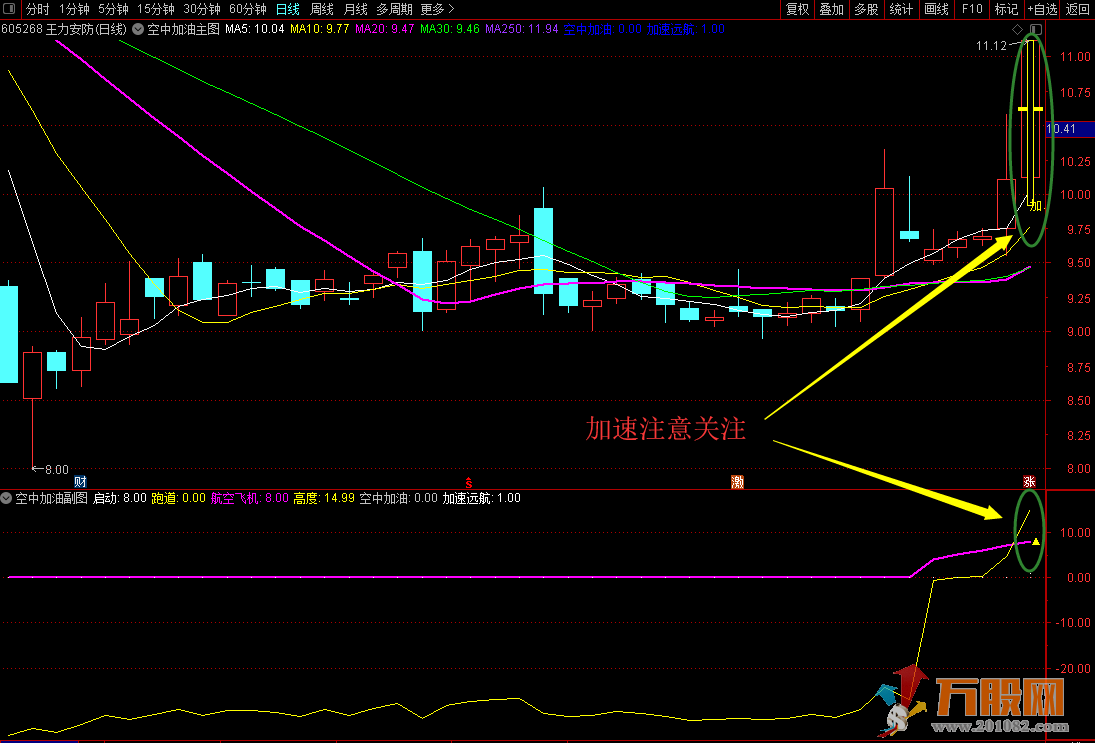Viewport: 1095px width, 743px height.
Task: Click the 高度: 14.99 value
Action: pos(324,498)
